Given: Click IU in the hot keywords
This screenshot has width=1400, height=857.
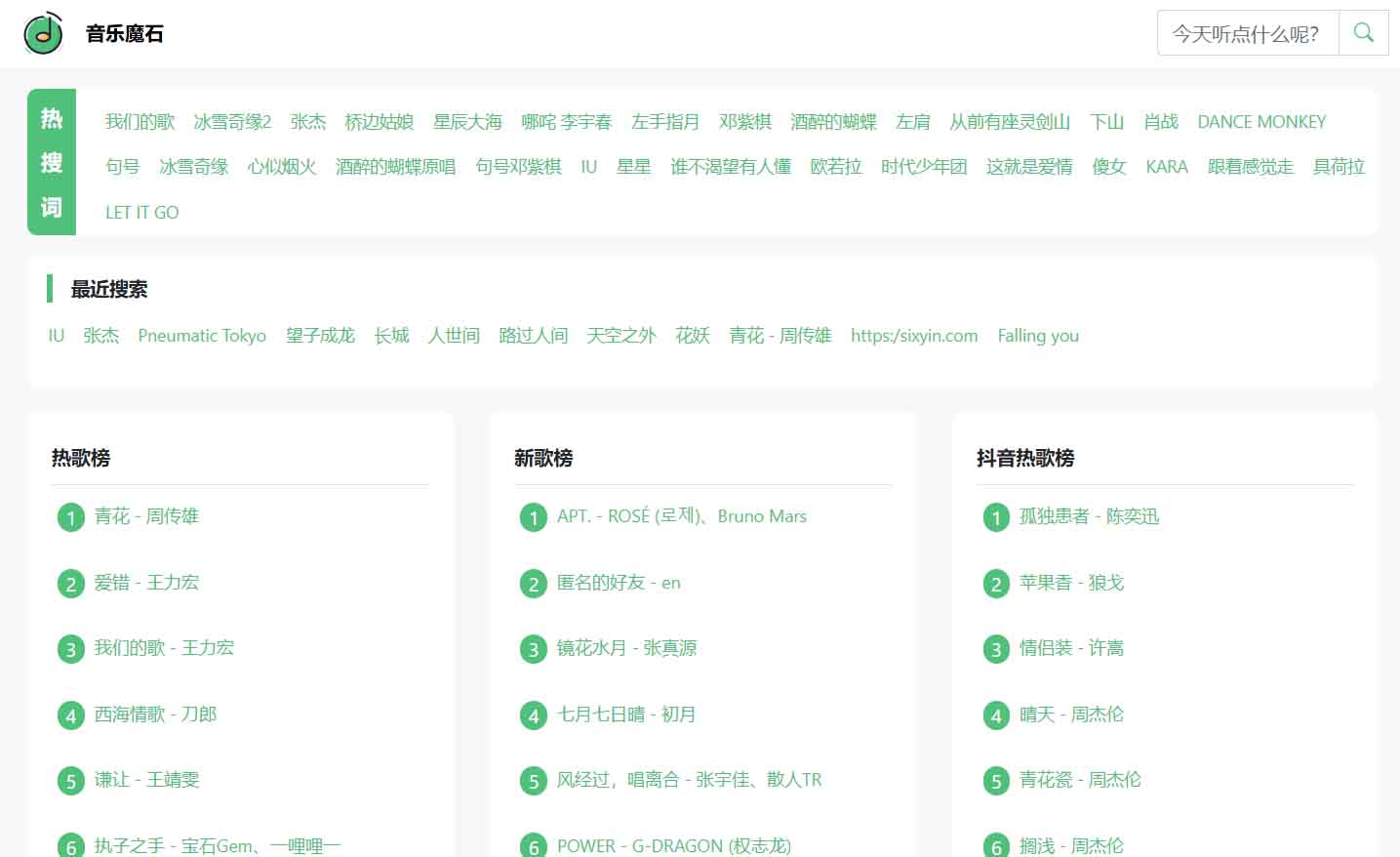Looking at the screenshot, I should pos(588,167).
